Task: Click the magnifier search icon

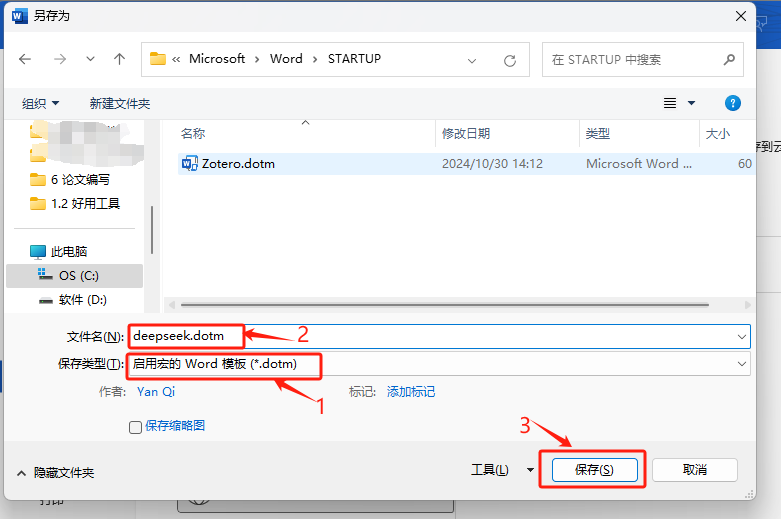Action: 729,60
